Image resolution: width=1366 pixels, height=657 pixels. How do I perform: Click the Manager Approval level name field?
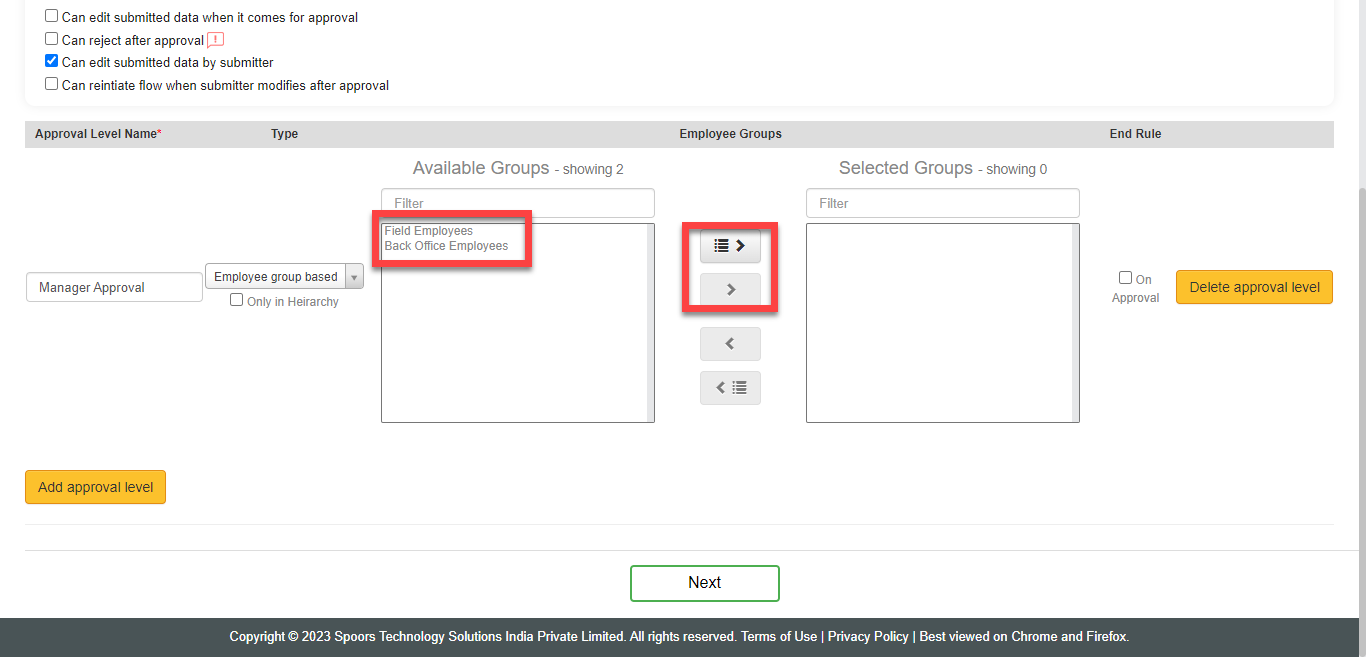[x=114, y=287]
